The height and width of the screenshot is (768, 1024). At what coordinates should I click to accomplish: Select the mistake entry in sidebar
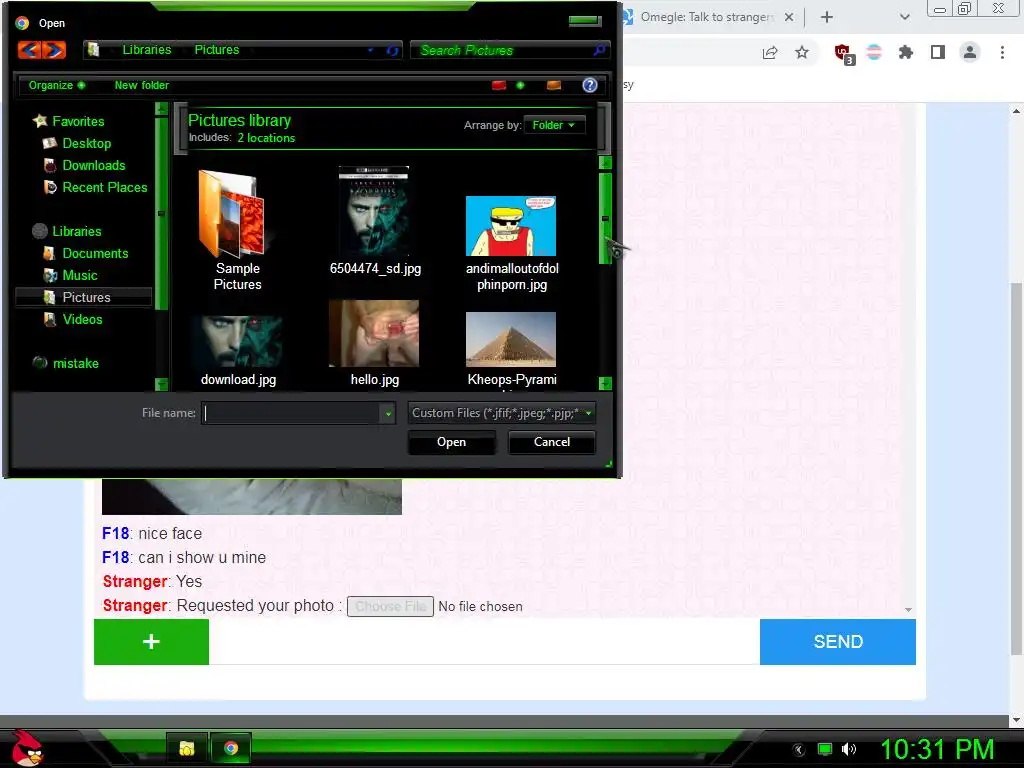tap(75, 363)
